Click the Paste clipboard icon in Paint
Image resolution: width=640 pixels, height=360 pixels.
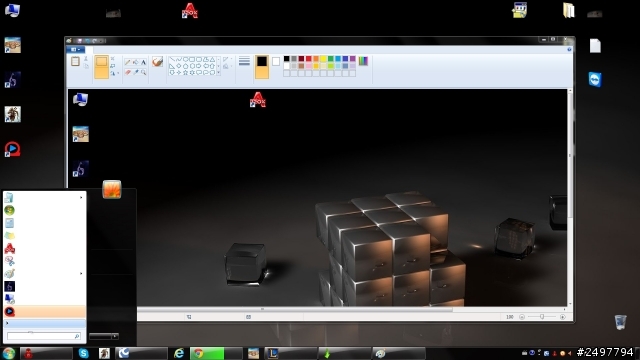75,61
